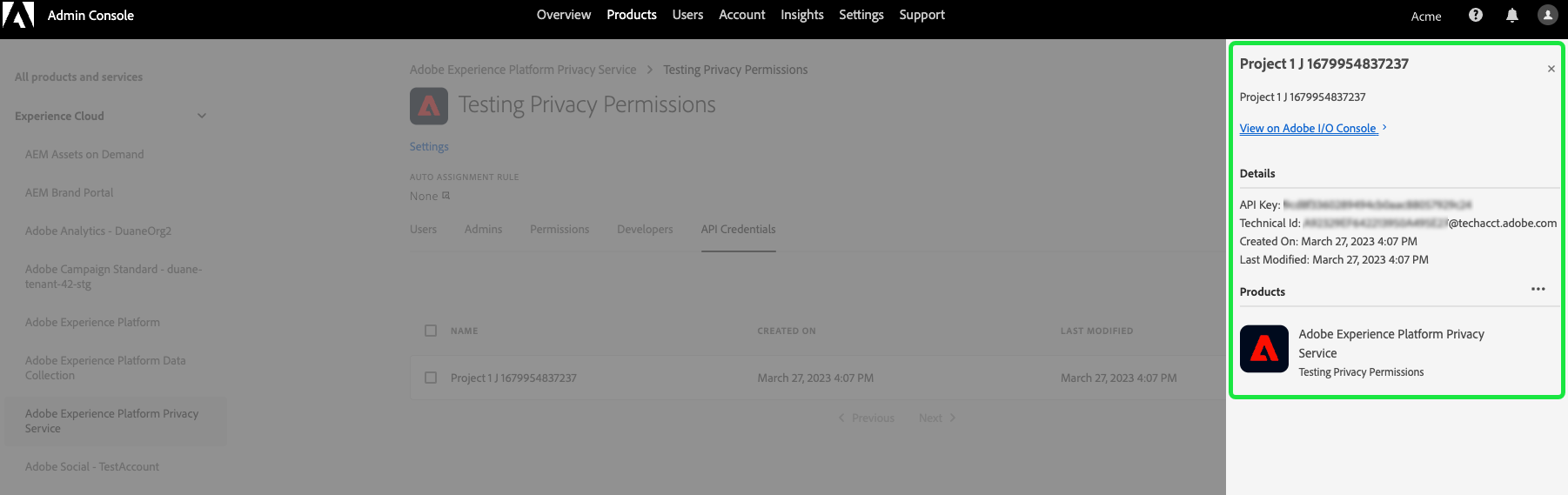The image size is (1568, 495).
Task: Open the help question mark icon
Action: point(1476,15)
